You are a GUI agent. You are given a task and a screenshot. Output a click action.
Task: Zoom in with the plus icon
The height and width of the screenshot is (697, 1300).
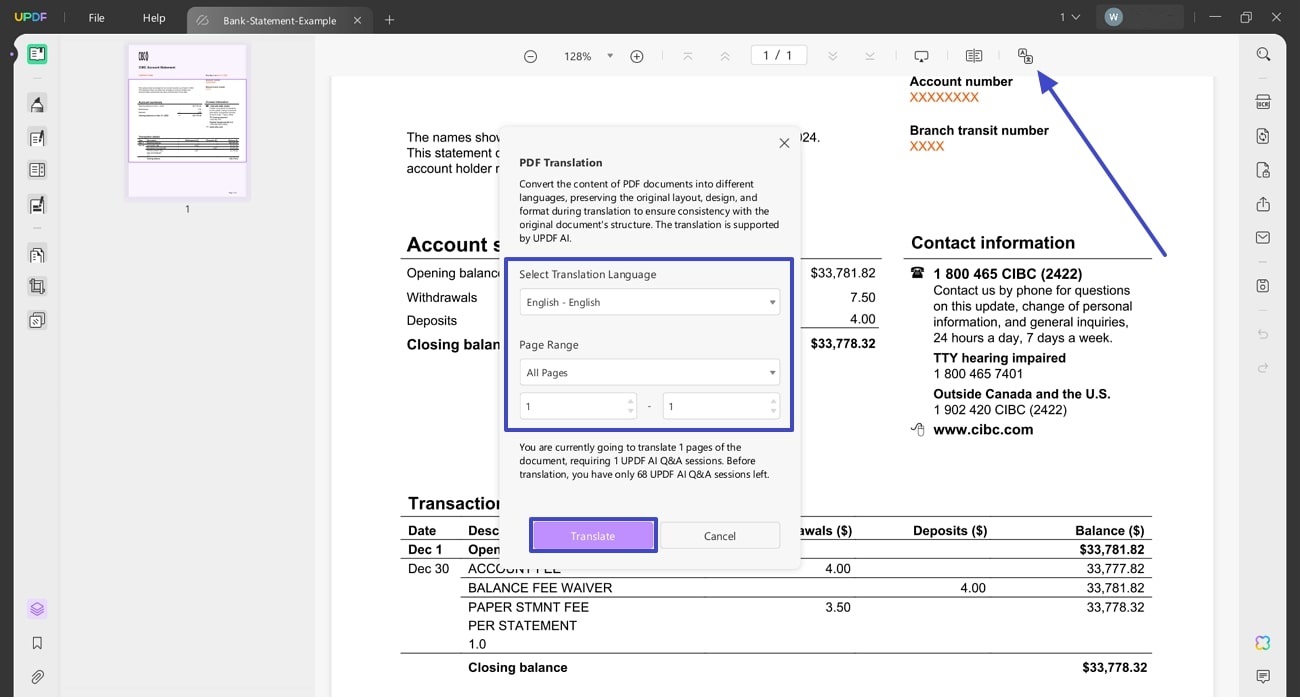click(637, 56)
